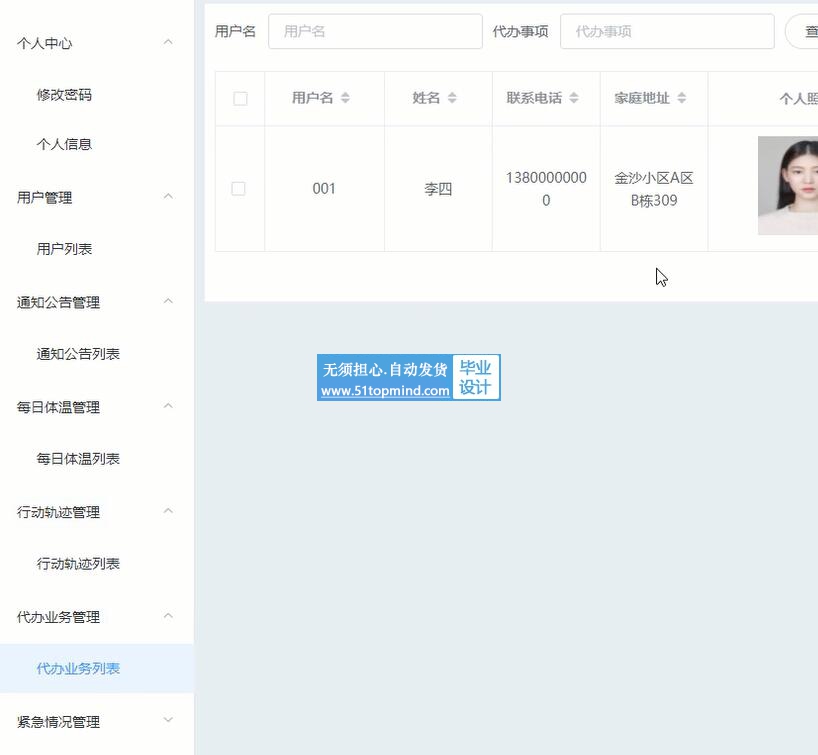818x755 pixels.
Task: Tick the select-all checkbox in table header
Action: tap(240, 99)
